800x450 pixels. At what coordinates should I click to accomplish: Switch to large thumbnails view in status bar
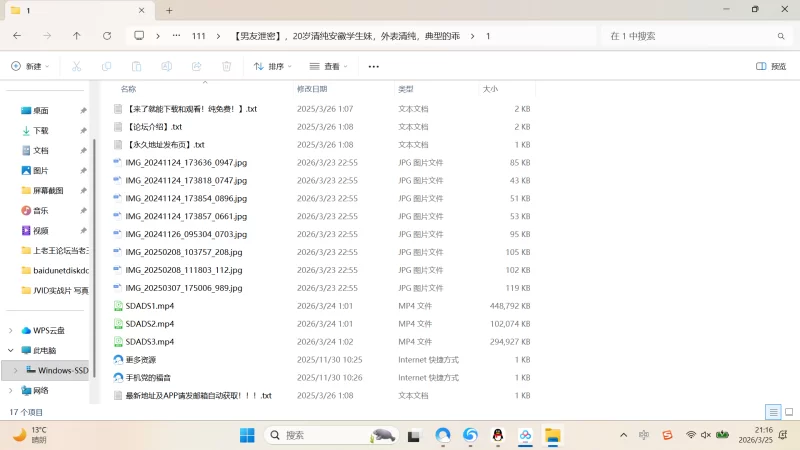pyautogui.click(x=787, y=412)
